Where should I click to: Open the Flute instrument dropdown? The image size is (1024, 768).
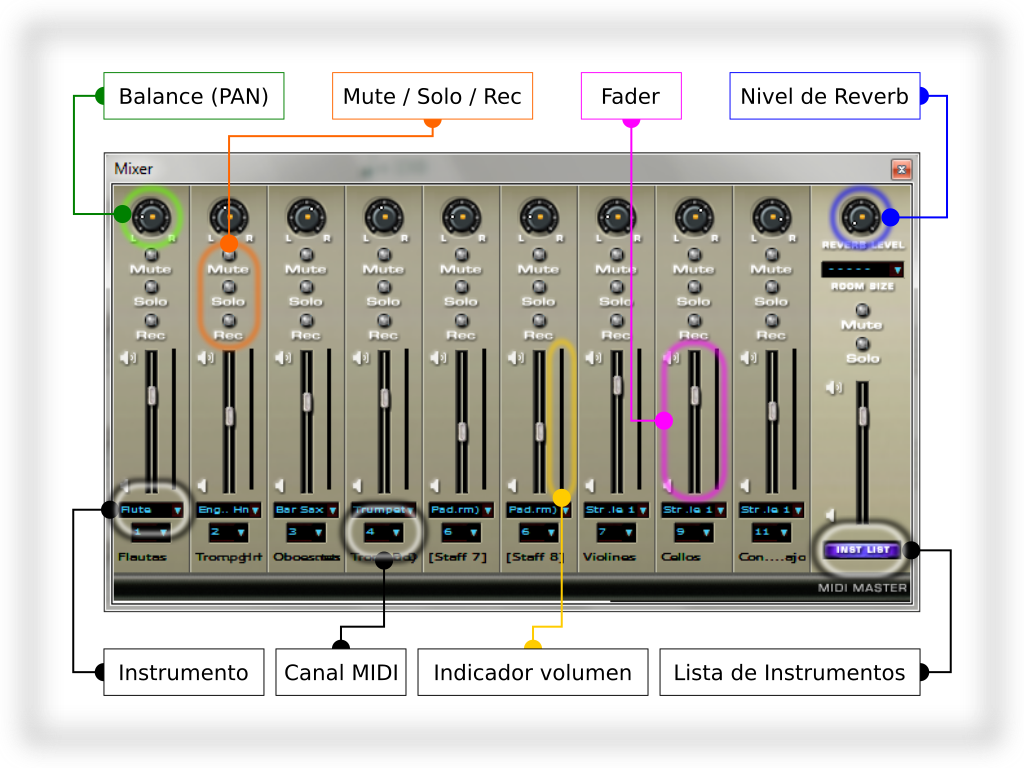(x=177, y=510)
